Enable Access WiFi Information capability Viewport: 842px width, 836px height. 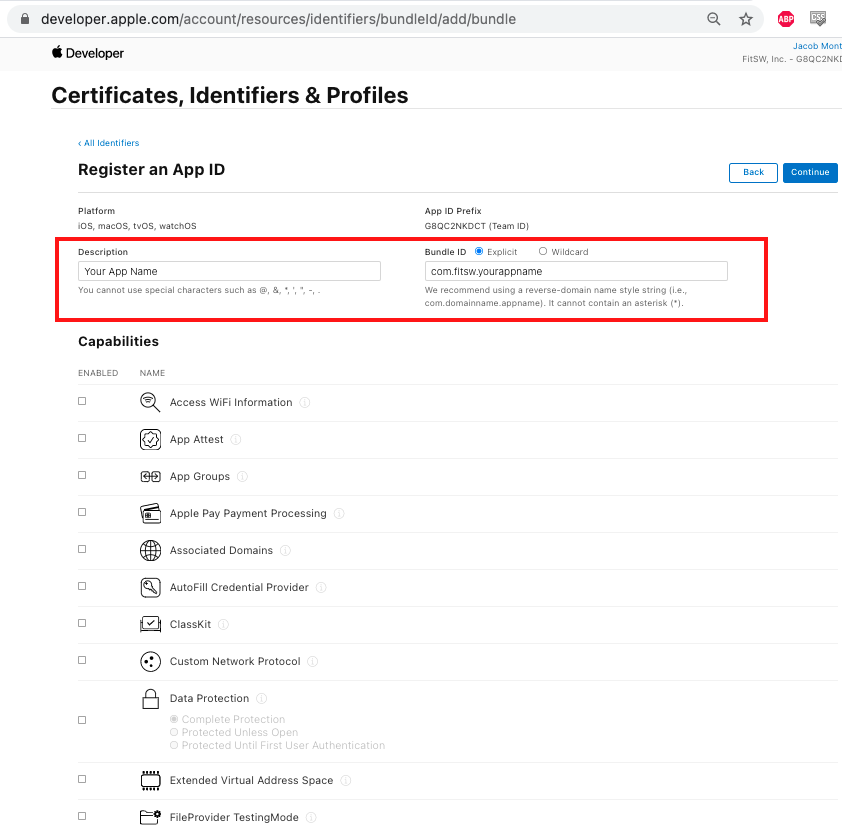[x=82, y=401]
